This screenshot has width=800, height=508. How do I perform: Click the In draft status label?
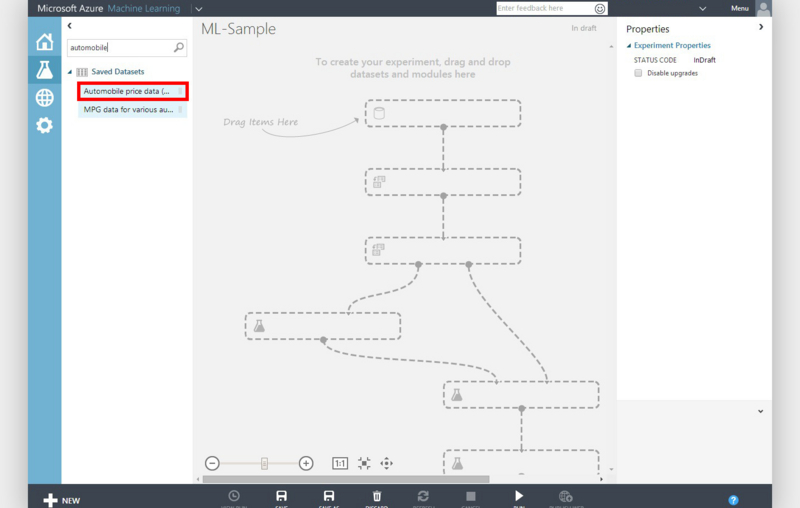coord(584,28)
